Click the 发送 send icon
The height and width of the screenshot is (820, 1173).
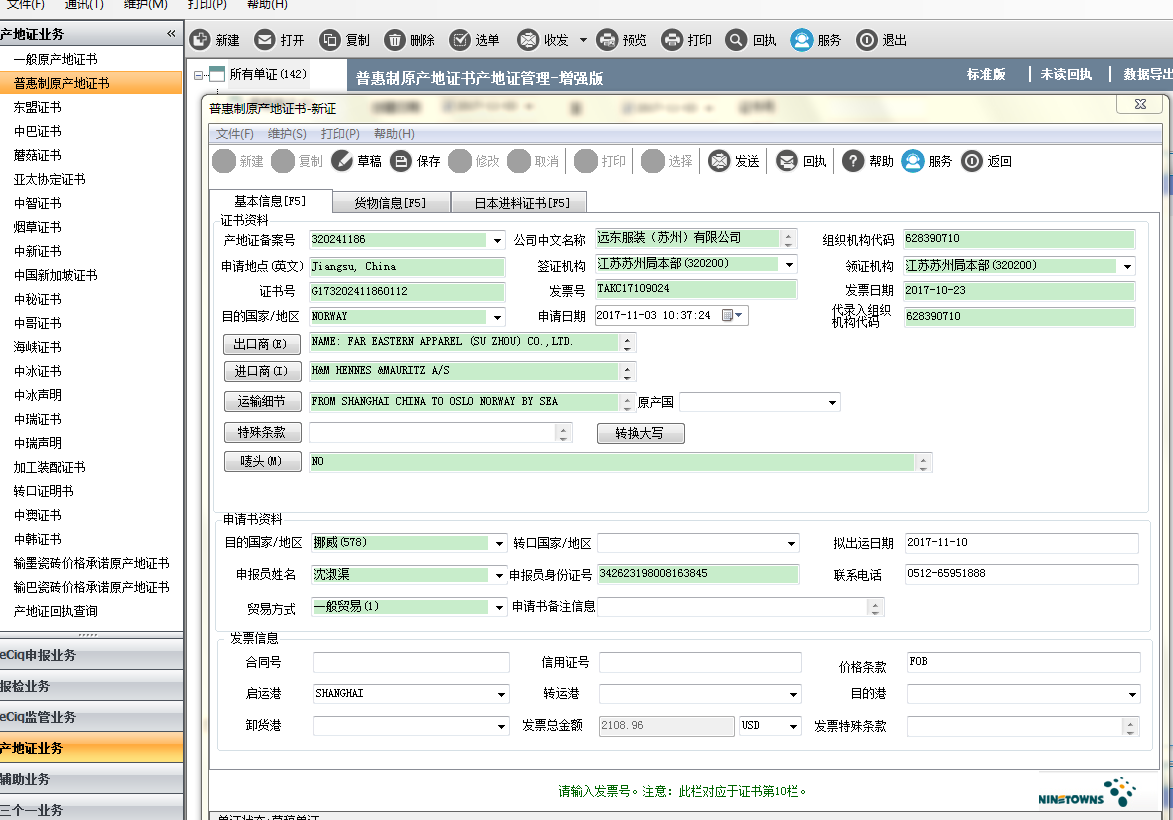point(719,161)
